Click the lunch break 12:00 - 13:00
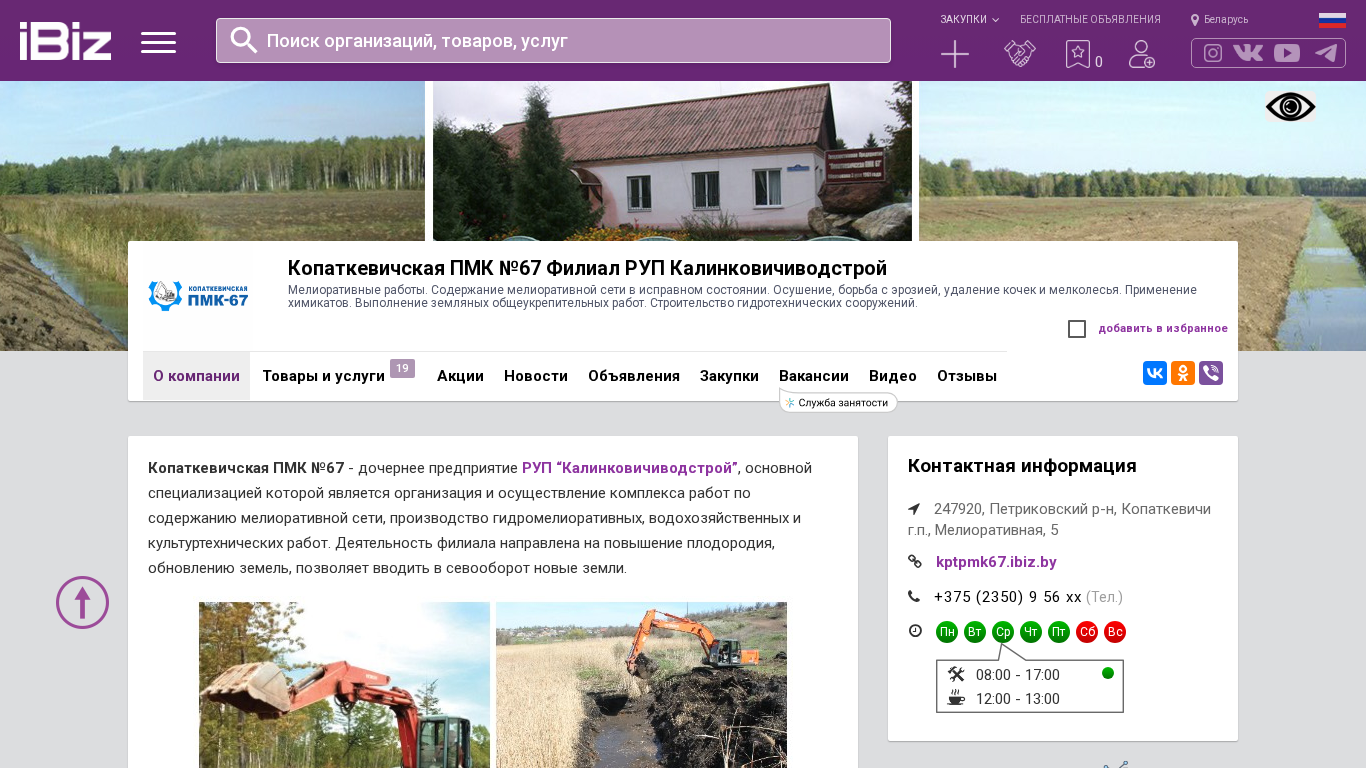The image size is (1366, 768). [1018, 699]
